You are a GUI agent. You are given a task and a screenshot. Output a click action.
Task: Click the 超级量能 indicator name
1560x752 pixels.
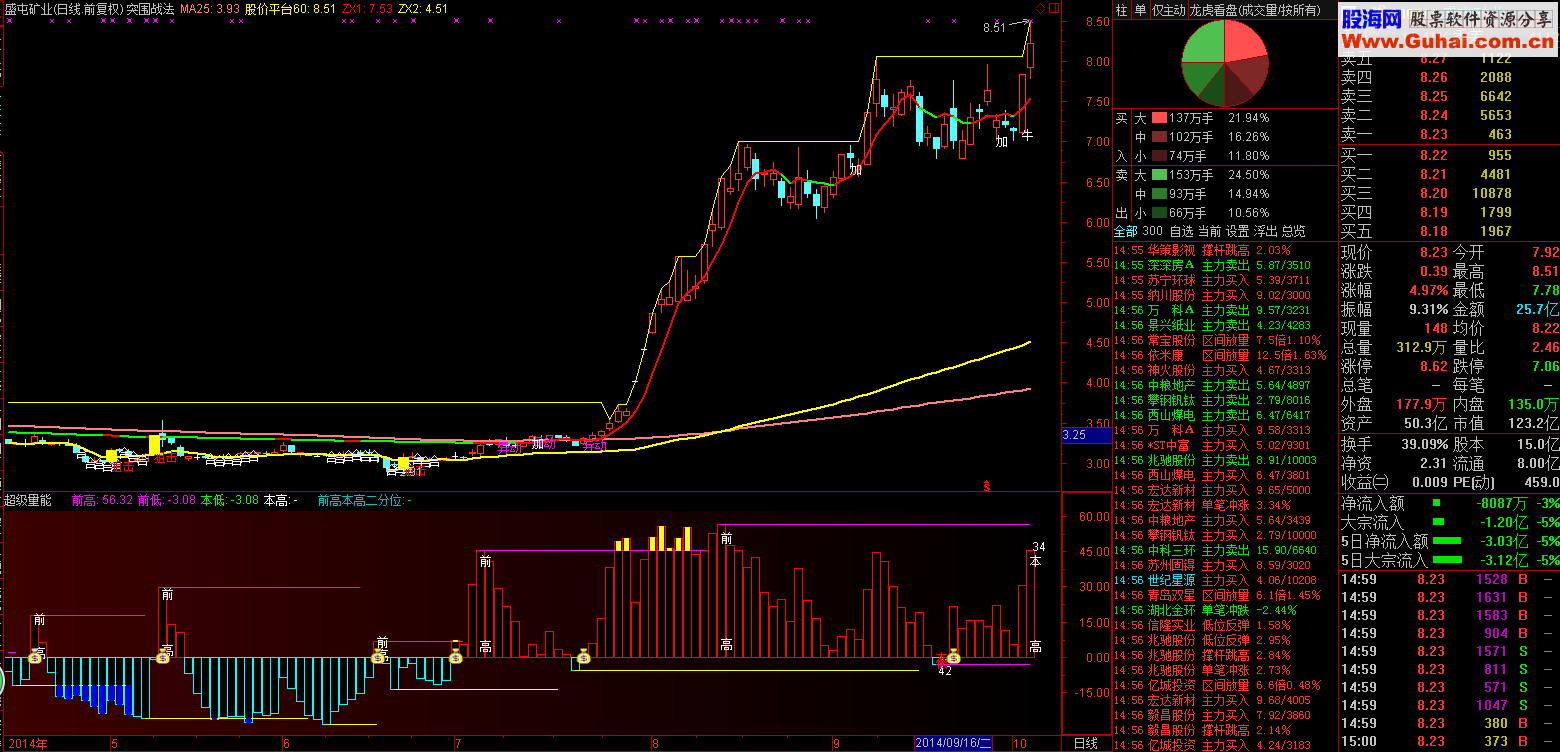tap(28, 500)
